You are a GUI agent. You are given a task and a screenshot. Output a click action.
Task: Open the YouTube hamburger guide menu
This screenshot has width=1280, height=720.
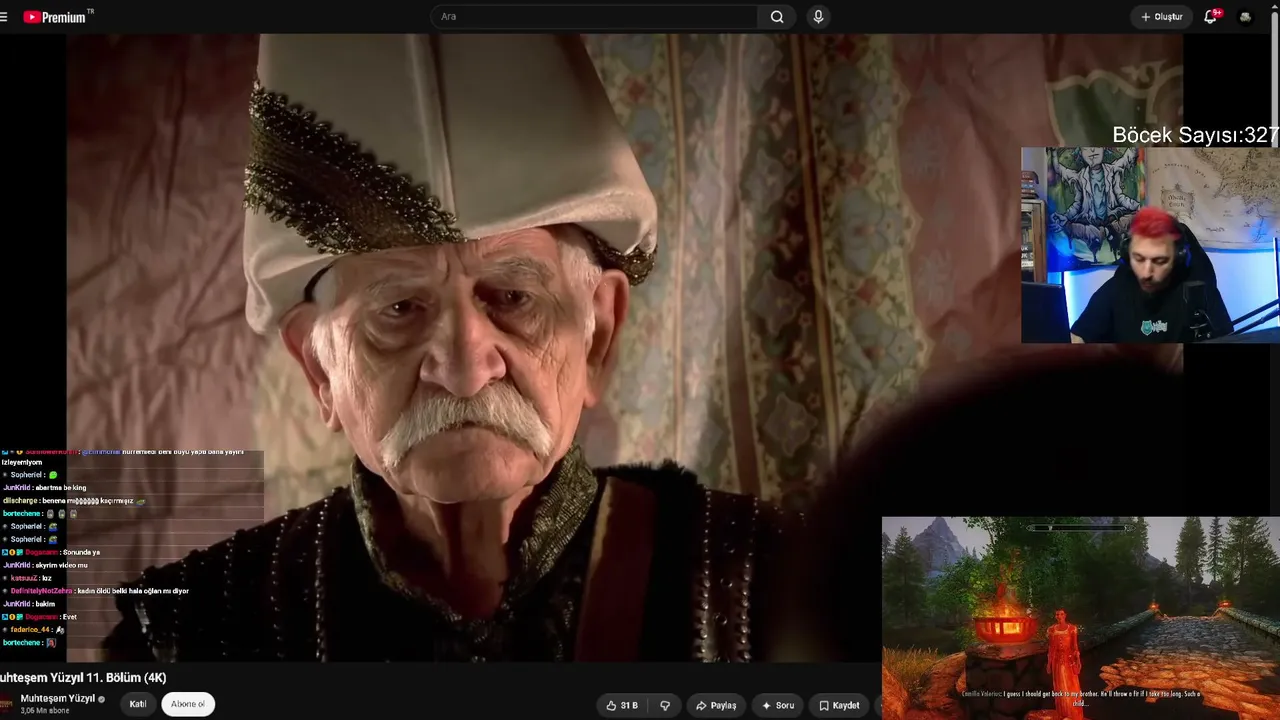3,17
